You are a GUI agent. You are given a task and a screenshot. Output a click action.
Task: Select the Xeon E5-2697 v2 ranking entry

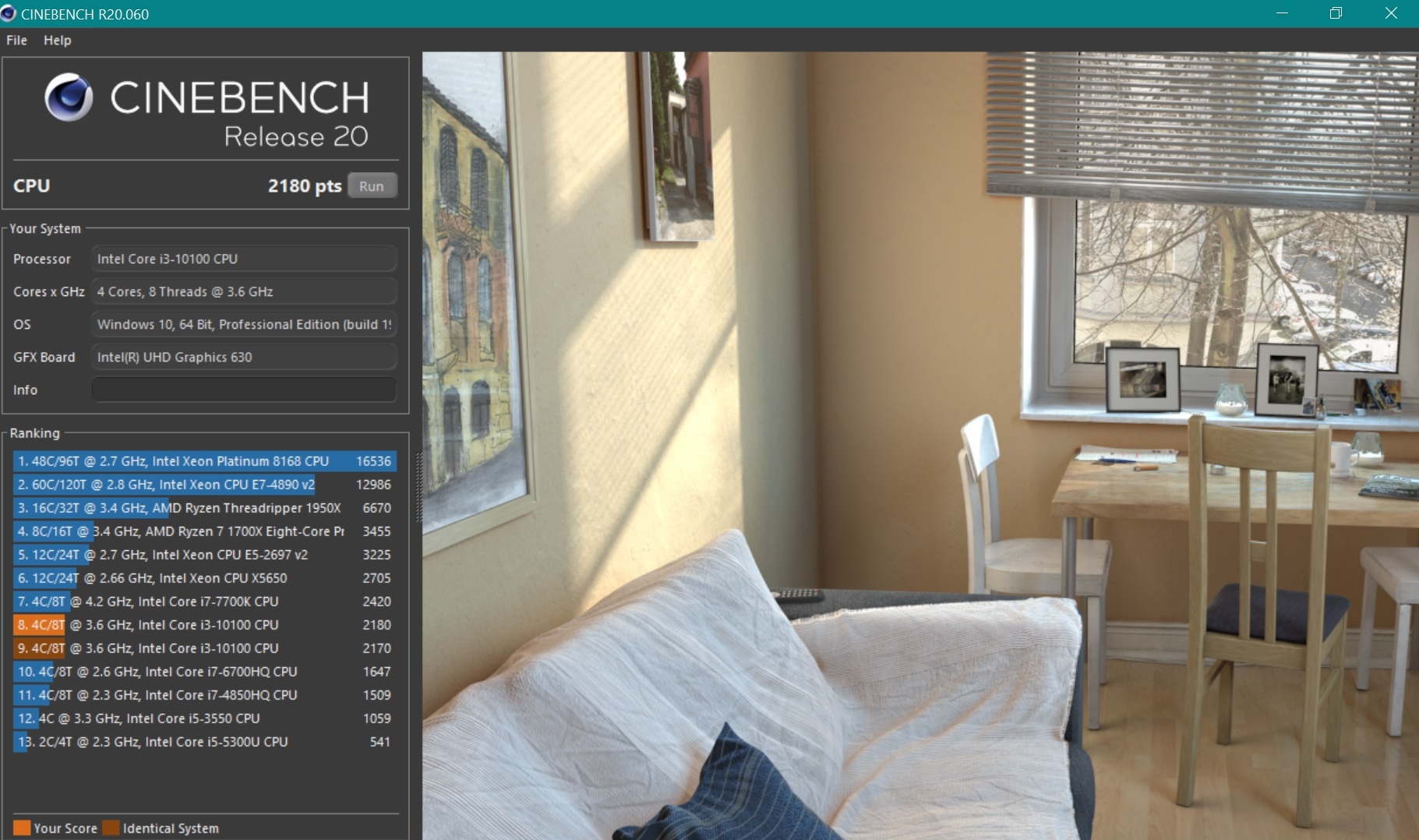point(205,555)
